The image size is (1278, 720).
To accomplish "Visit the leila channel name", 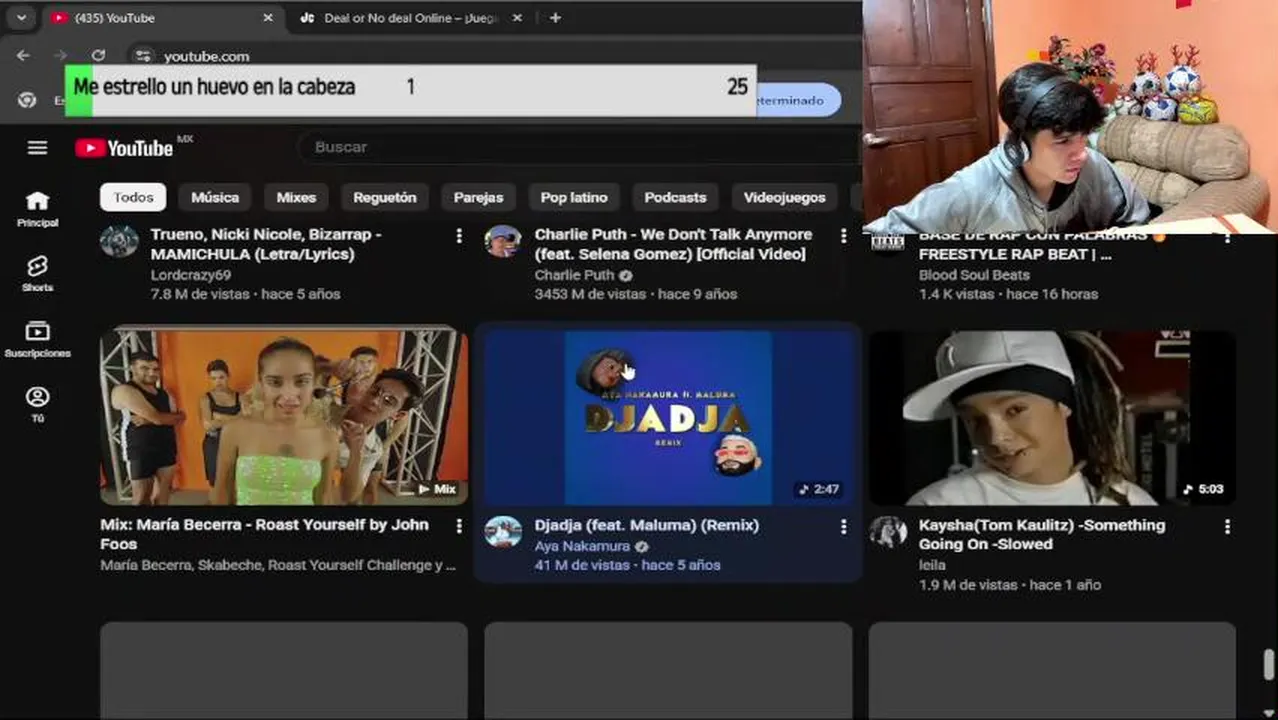I will 932,565.
